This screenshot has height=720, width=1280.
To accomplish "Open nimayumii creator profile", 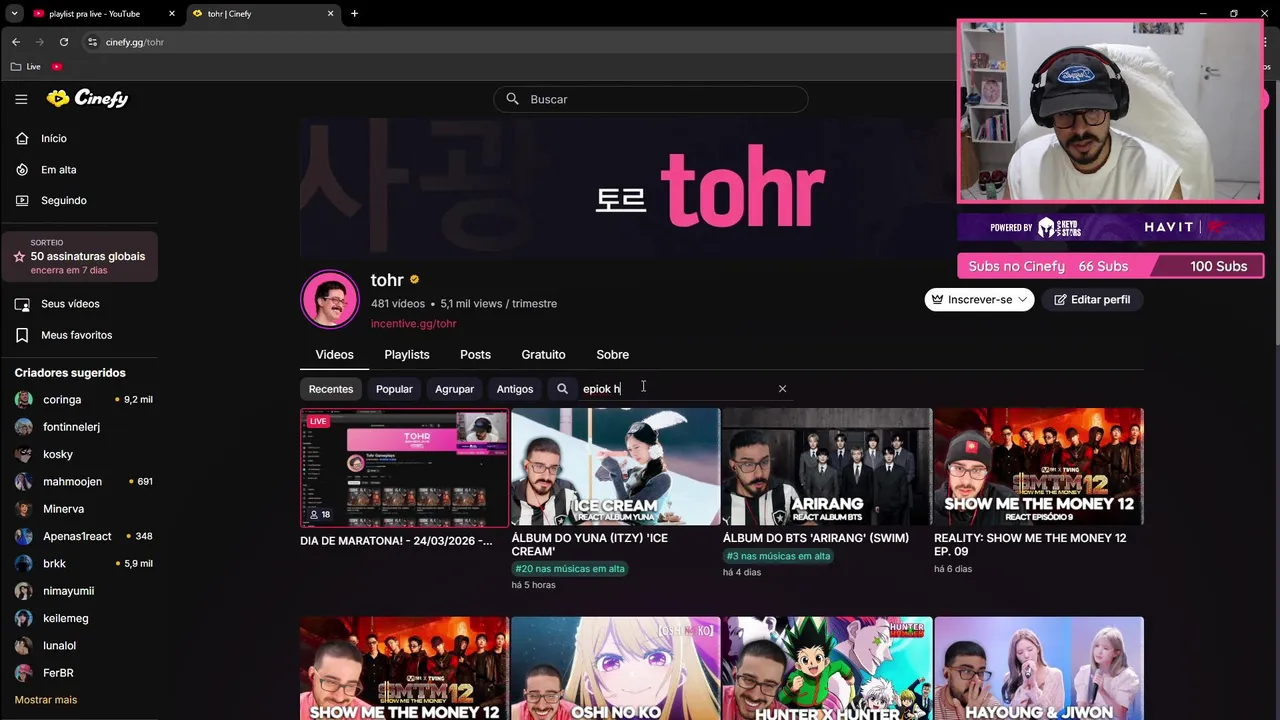I will (x=69, y=591).
